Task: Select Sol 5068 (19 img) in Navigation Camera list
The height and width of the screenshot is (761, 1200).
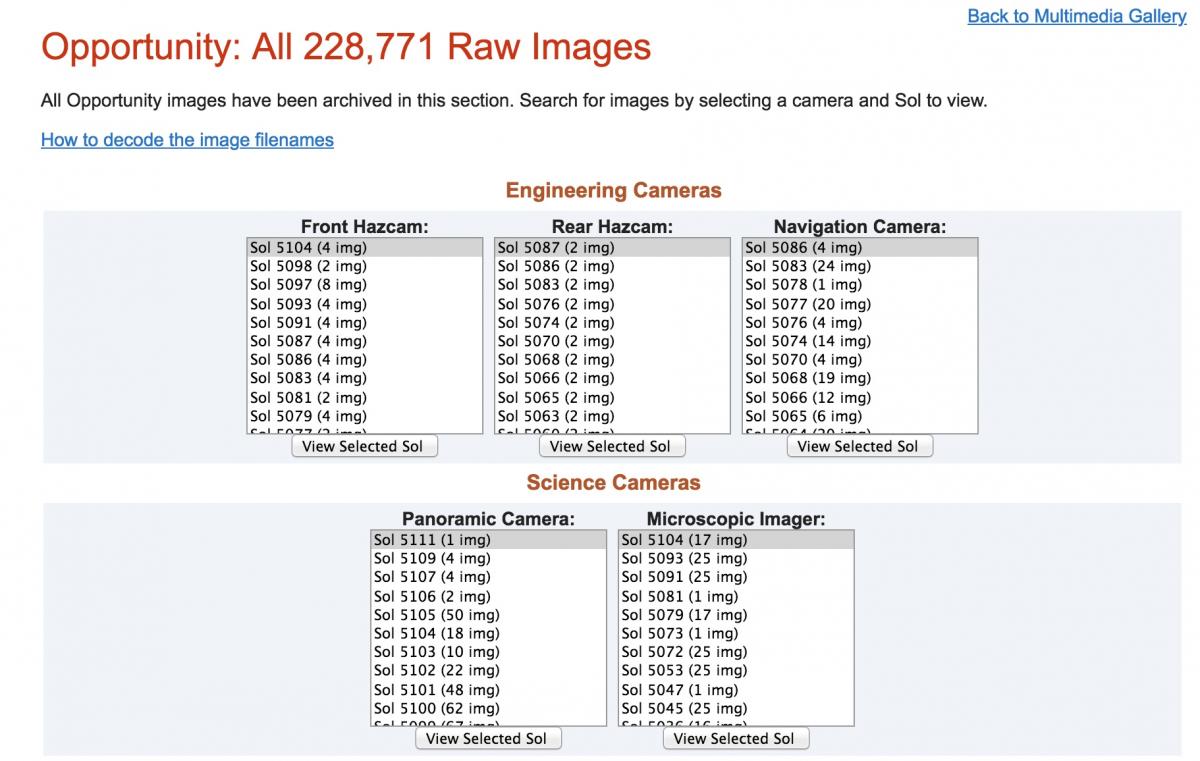Action: (859, 379)
